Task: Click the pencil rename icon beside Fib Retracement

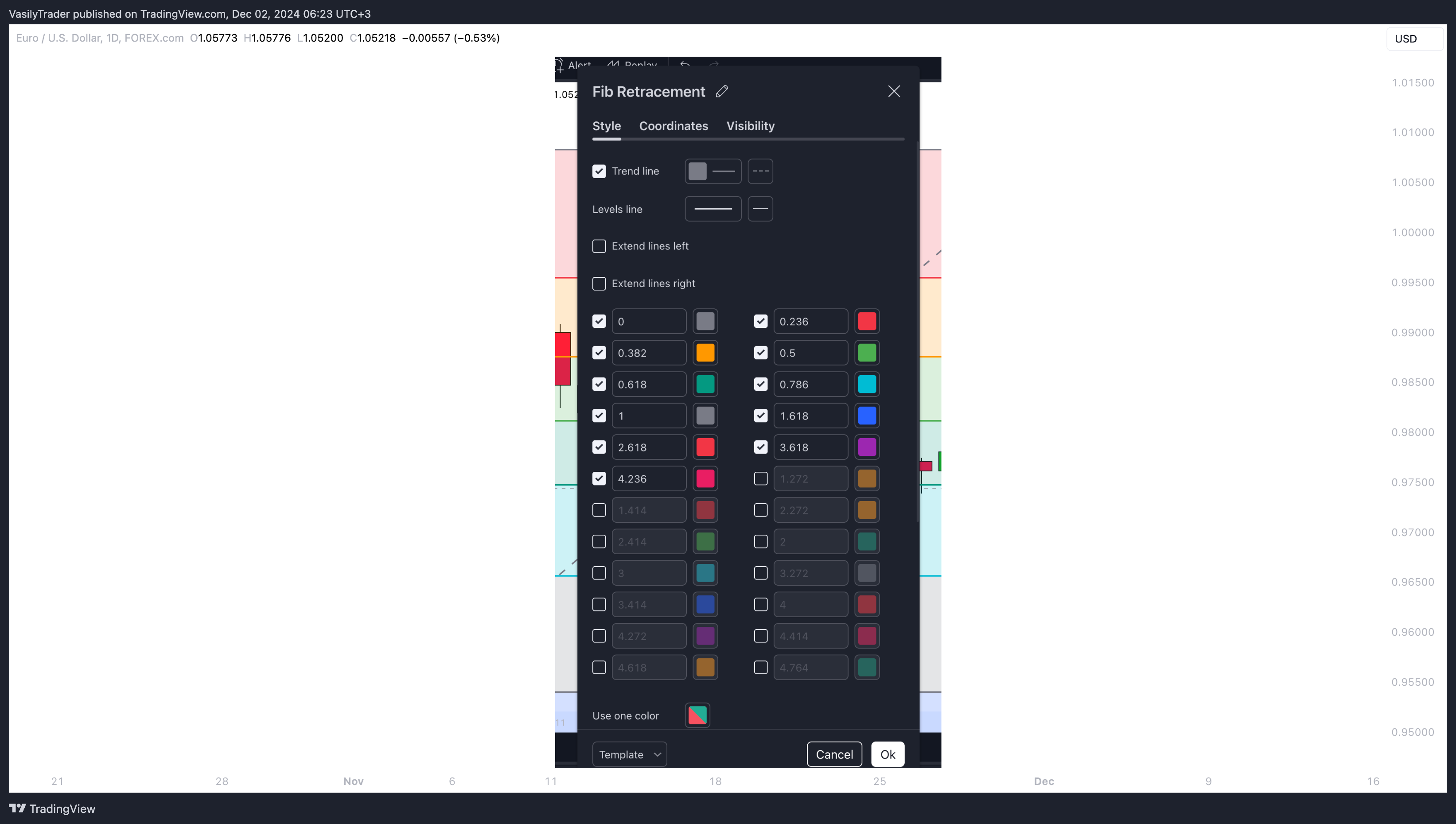Action: click(721, 91)
